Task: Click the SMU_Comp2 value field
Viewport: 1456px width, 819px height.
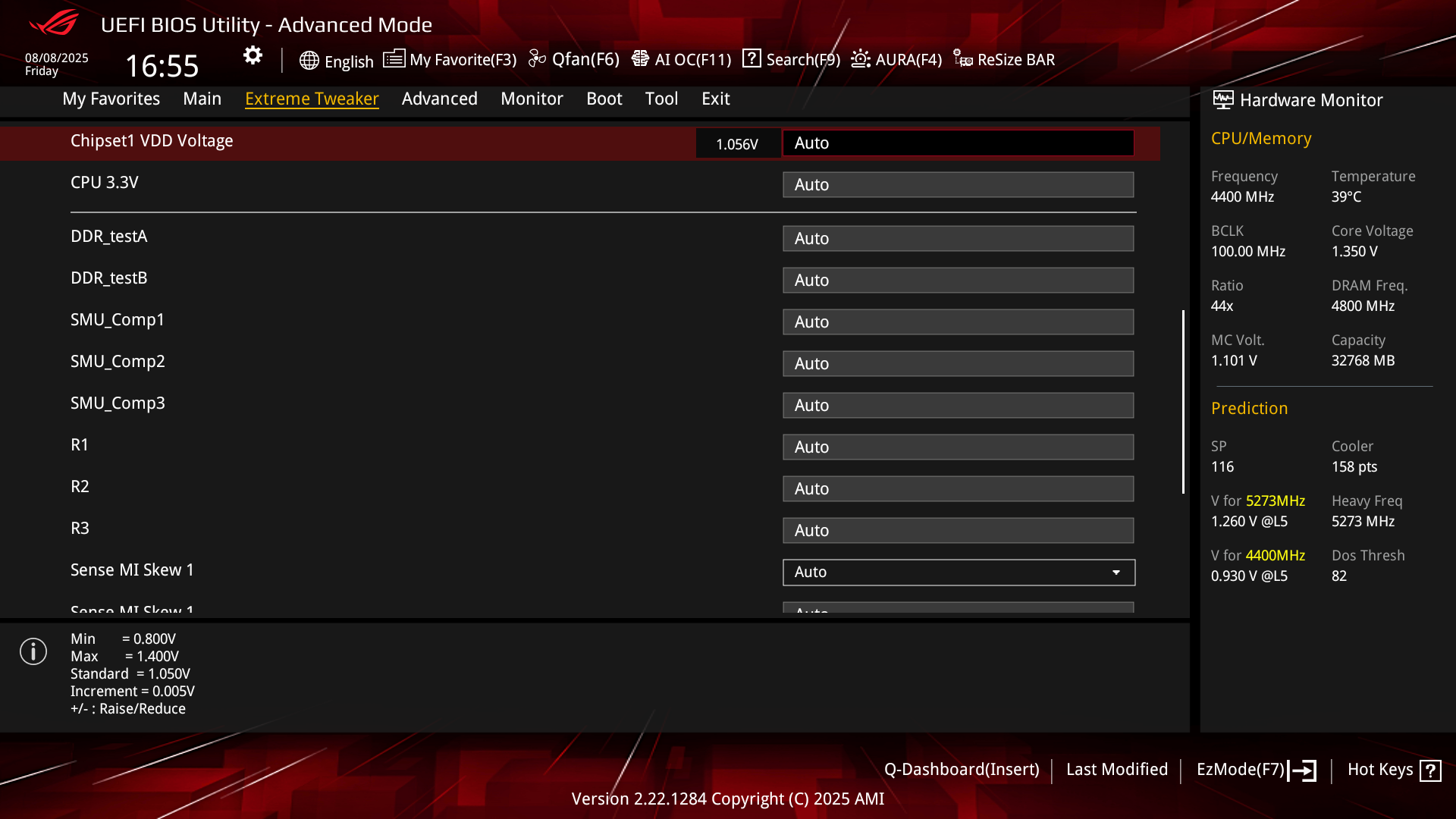Action: point(959,363)
